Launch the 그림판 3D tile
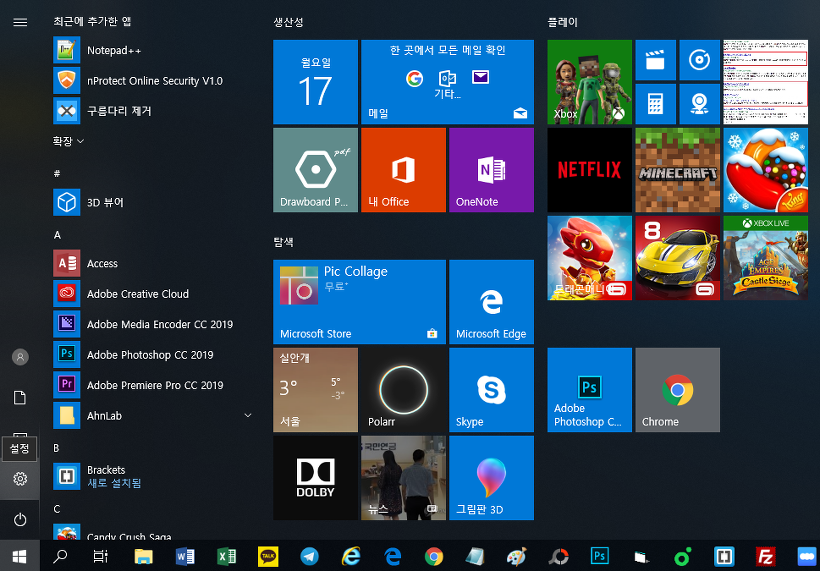Screen dimensions: 820x571 (491, 478)
